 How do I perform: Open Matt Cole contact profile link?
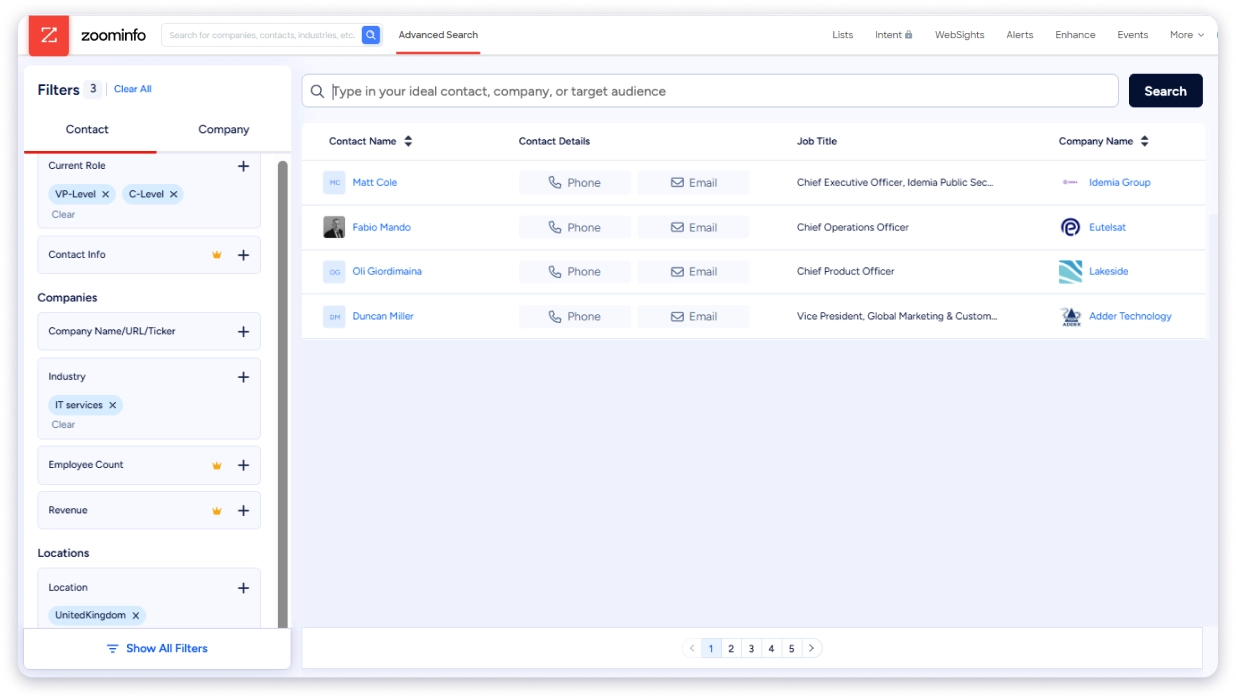tap(375, 183)
